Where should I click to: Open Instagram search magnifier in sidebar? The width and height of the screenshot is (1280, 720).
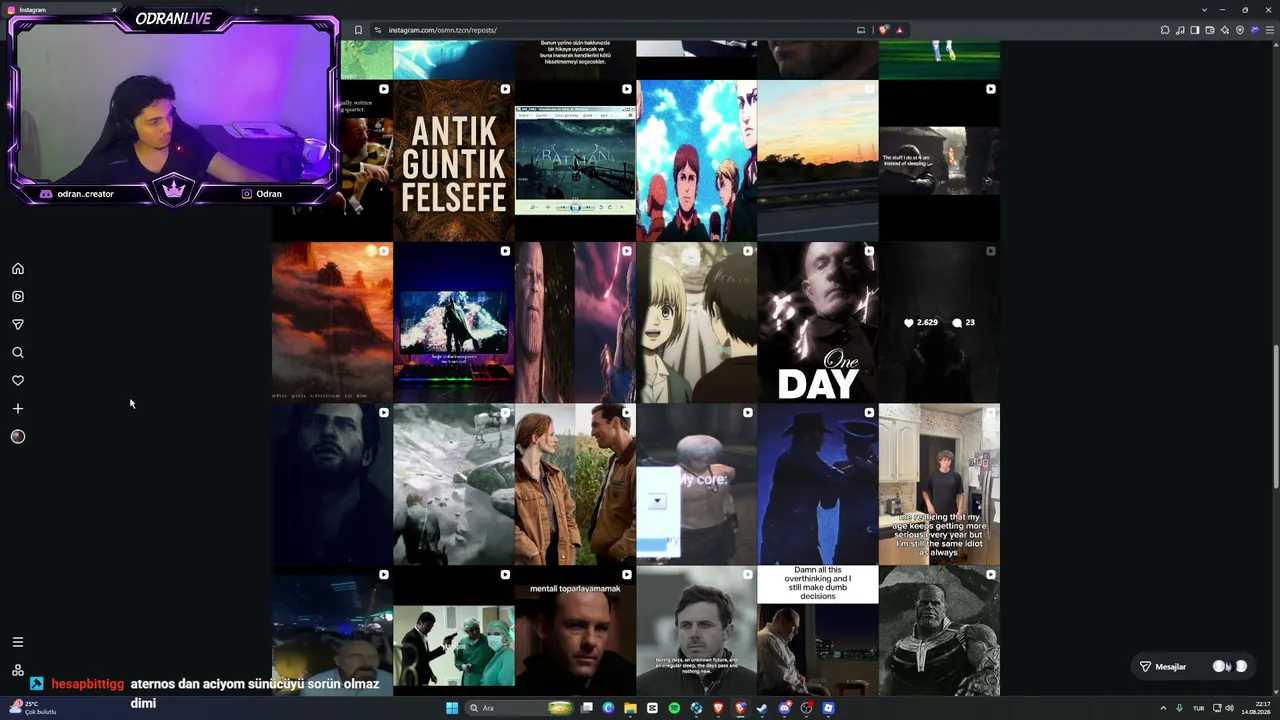[x=18, y=353]
